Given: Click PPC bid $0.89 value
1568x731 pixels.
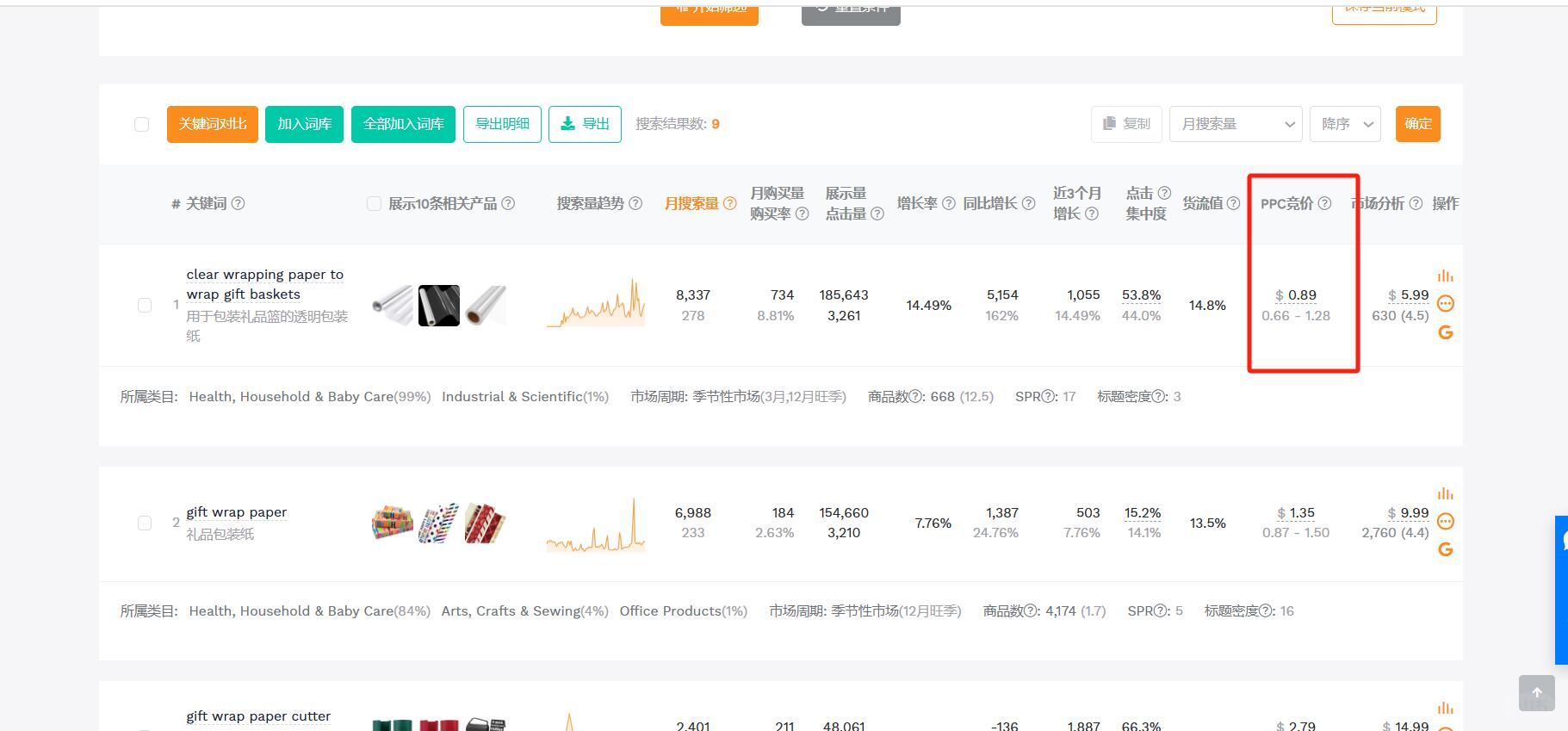Looking at the screenshot, I should [x=1296, y=295].
